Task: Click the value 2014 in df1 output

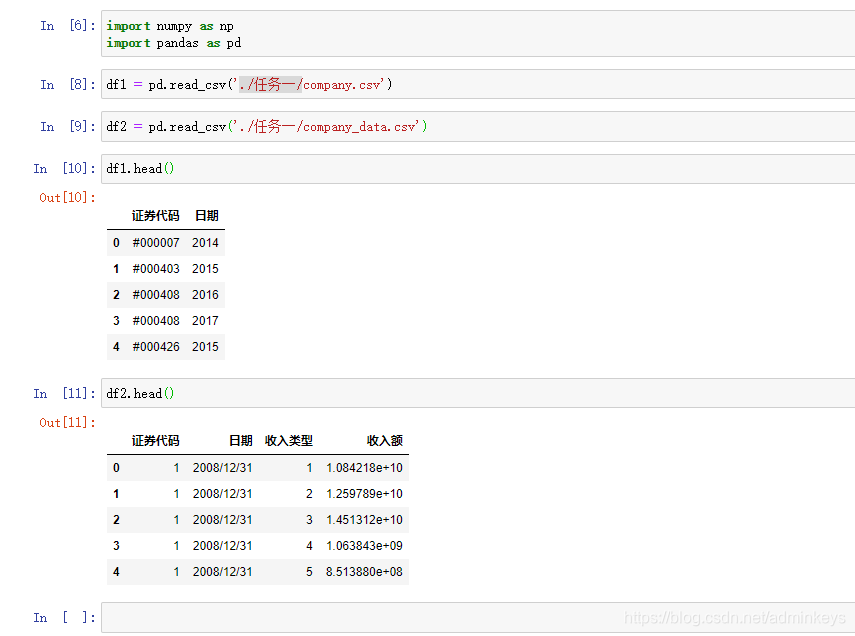Action: pos(205,242)
